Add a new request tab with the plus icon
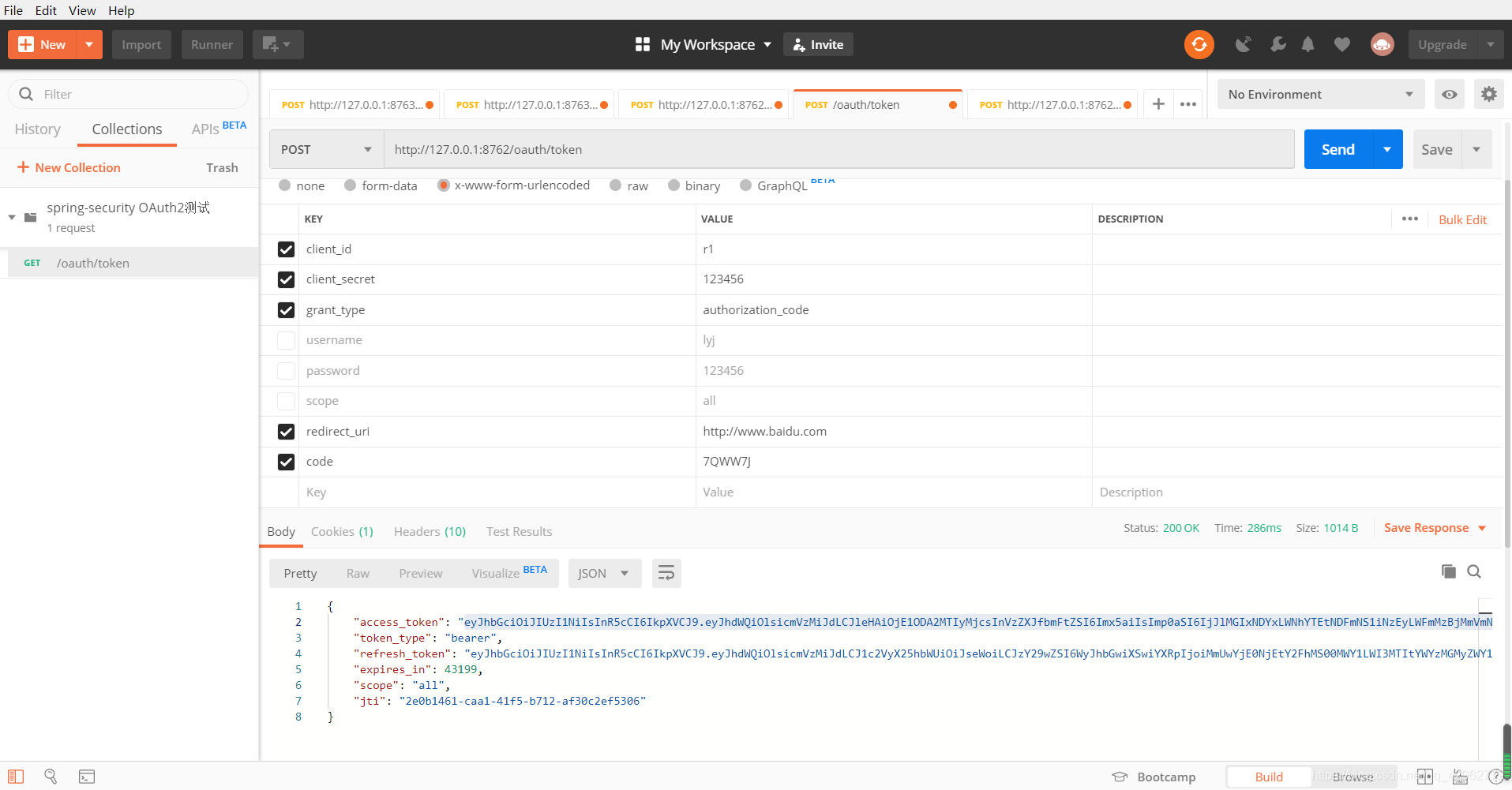Screen dimensions: 1512x790 point(1158,104)
